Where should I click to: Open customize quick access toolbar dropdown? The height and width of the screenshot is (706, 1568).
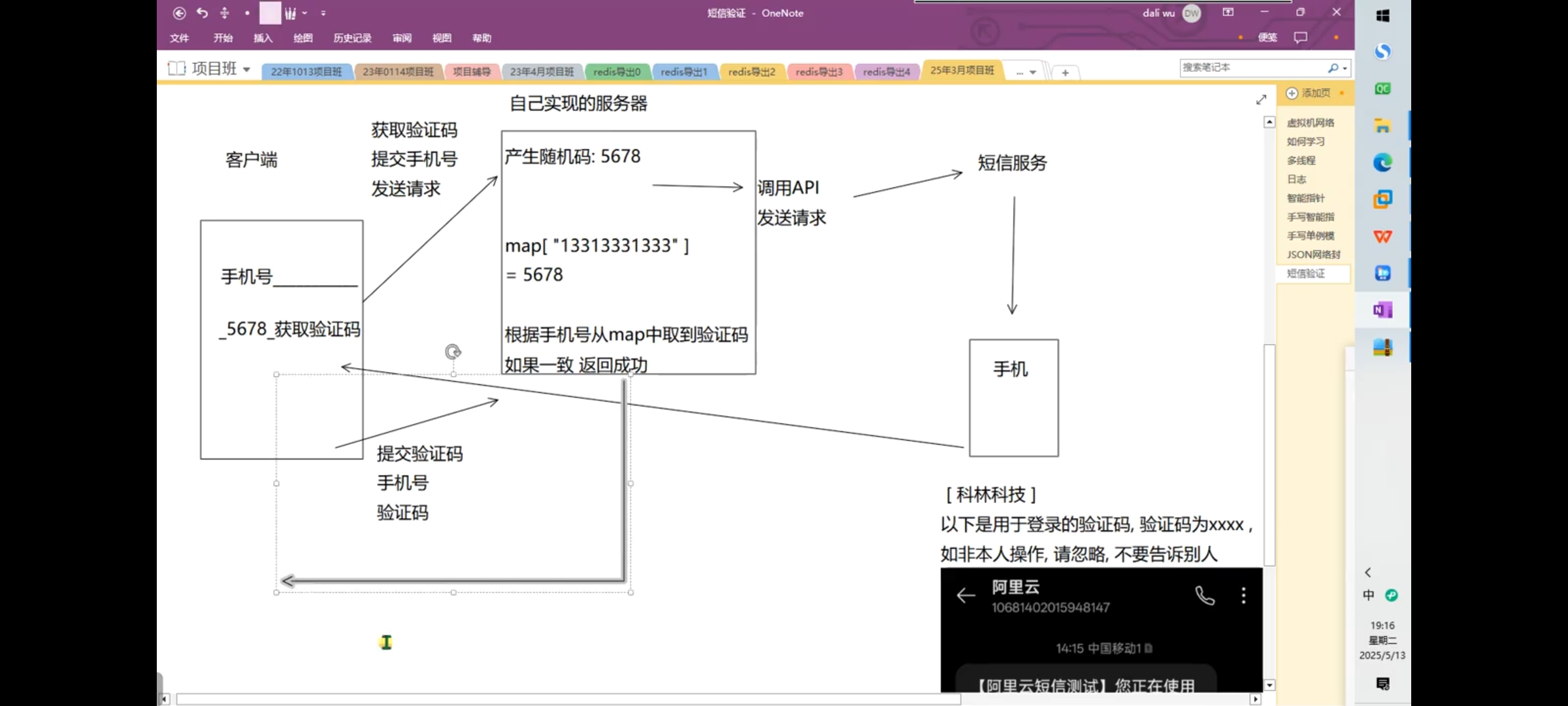click(323, 13)
